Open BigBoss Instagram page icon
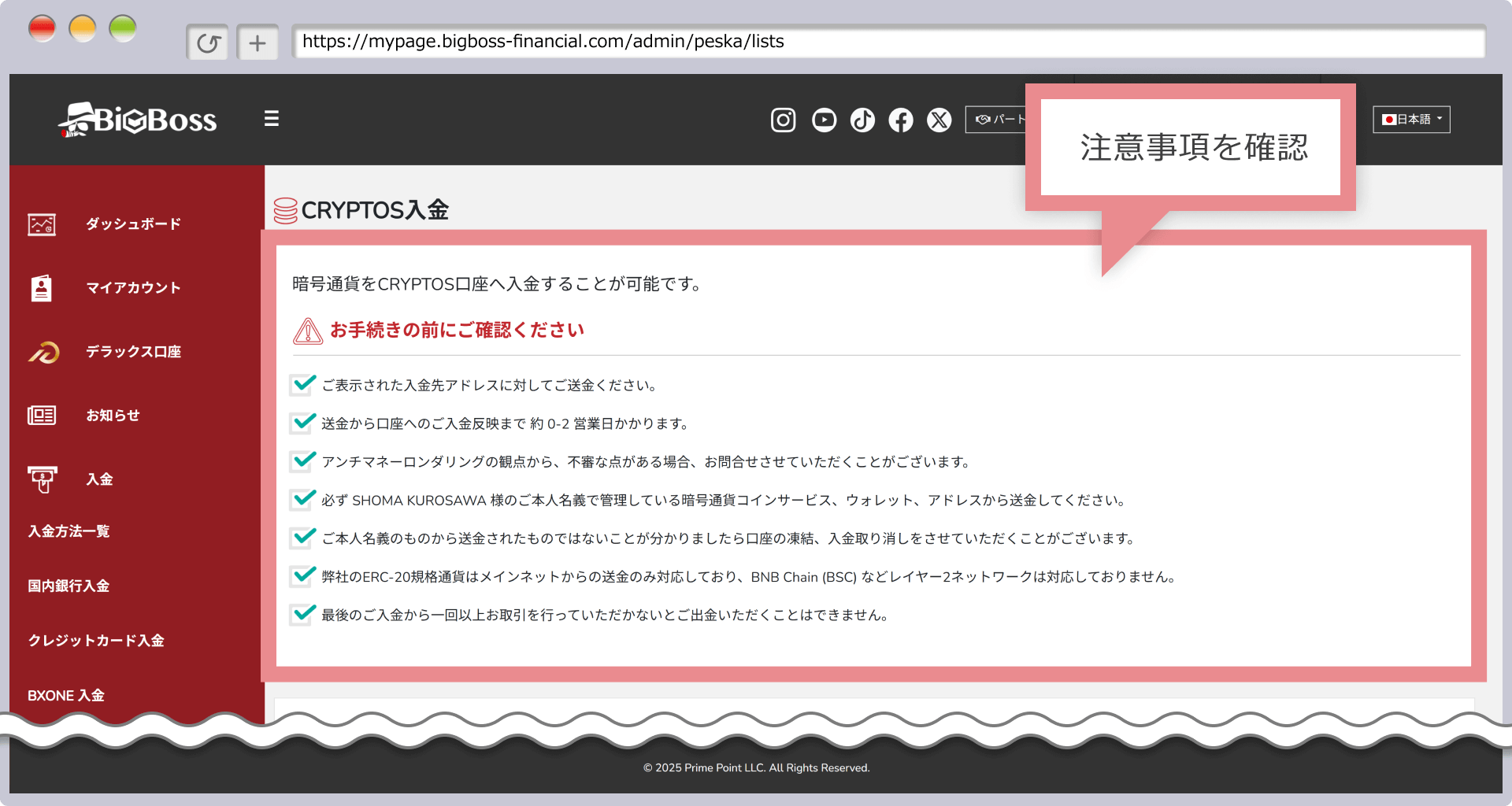Viewport: 1512px width, 806px height. click(x=783, y=120)
